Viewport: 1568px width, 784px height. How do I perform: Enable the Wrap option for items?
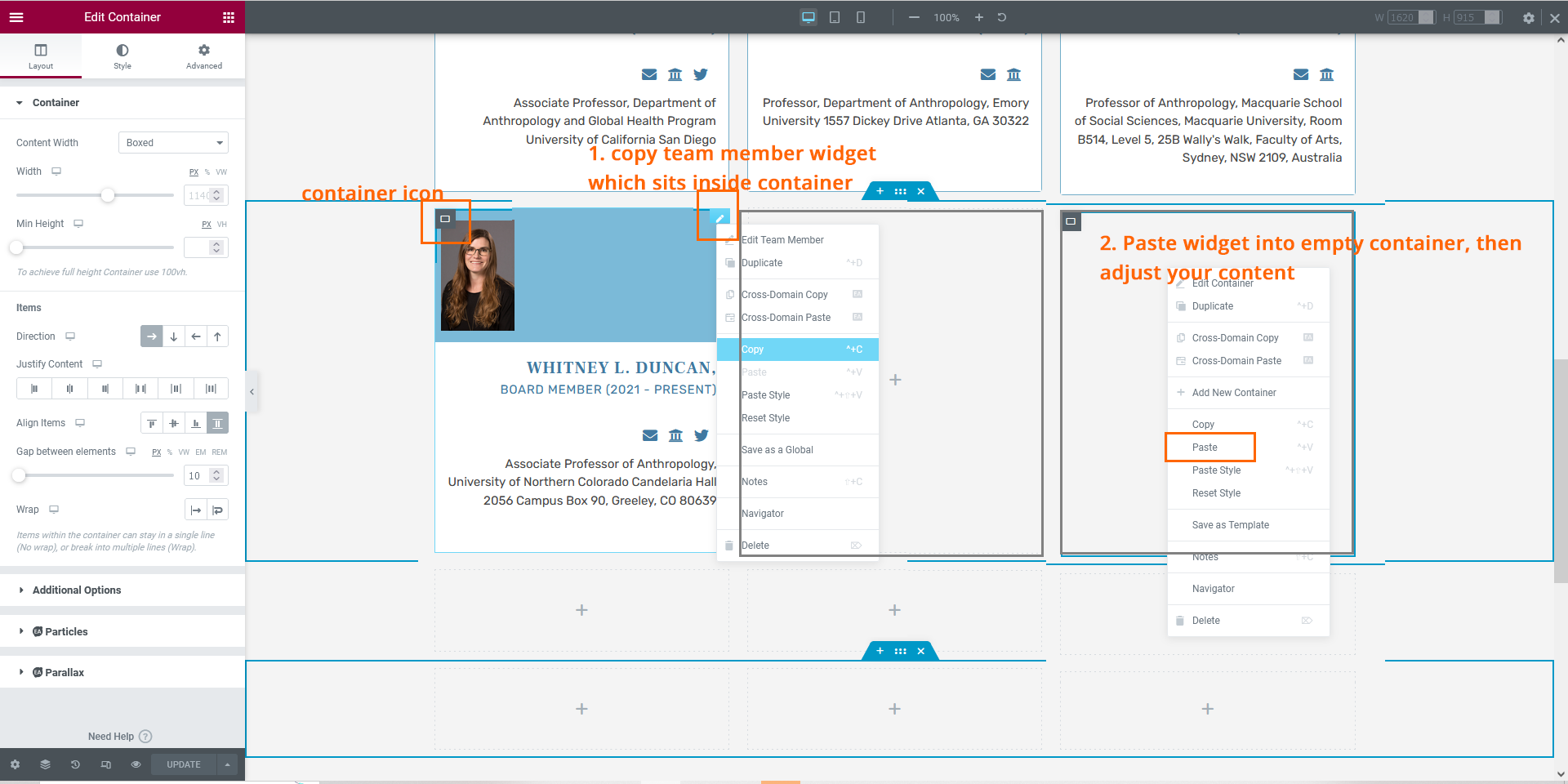tap(217, 510)
